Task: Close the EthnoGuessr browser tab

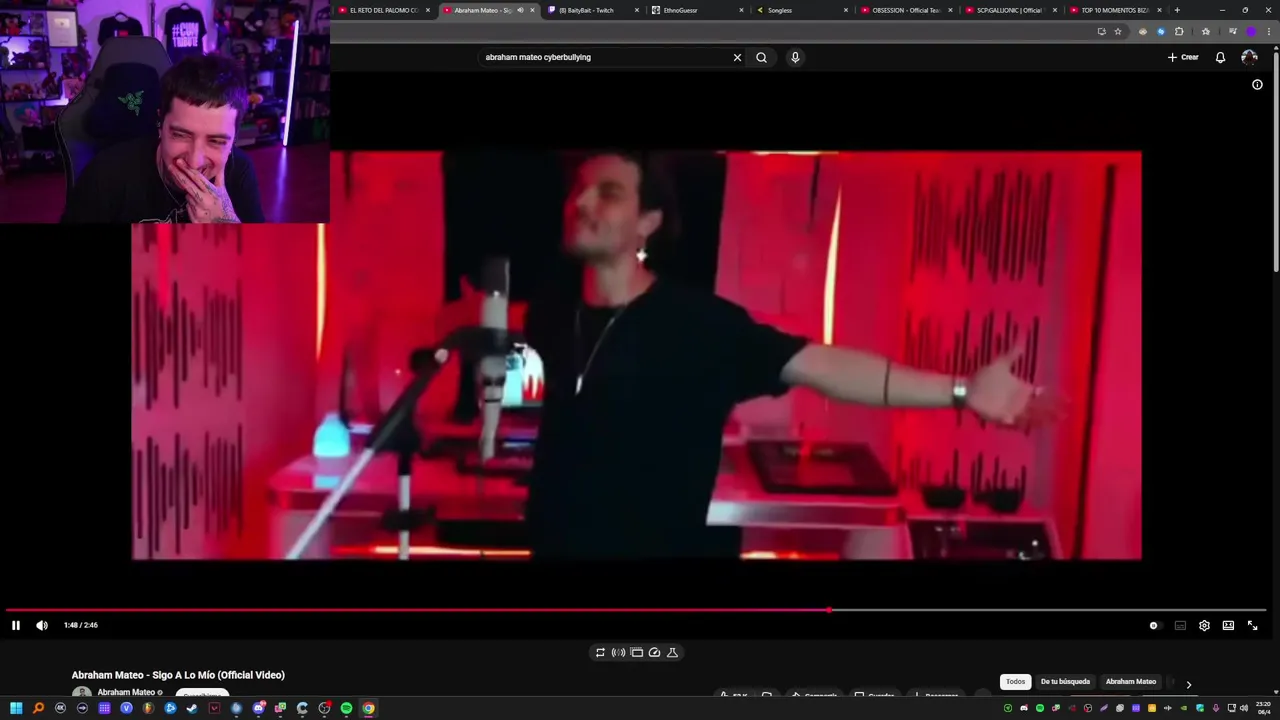Action: pyautogui.click(x=741, y=10)
